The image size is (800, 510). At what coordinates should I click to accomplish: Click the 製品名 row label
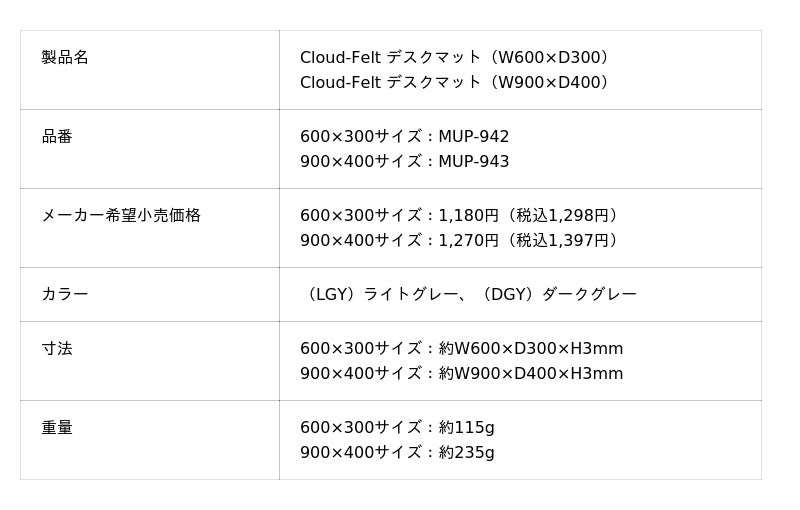[65, 57]
